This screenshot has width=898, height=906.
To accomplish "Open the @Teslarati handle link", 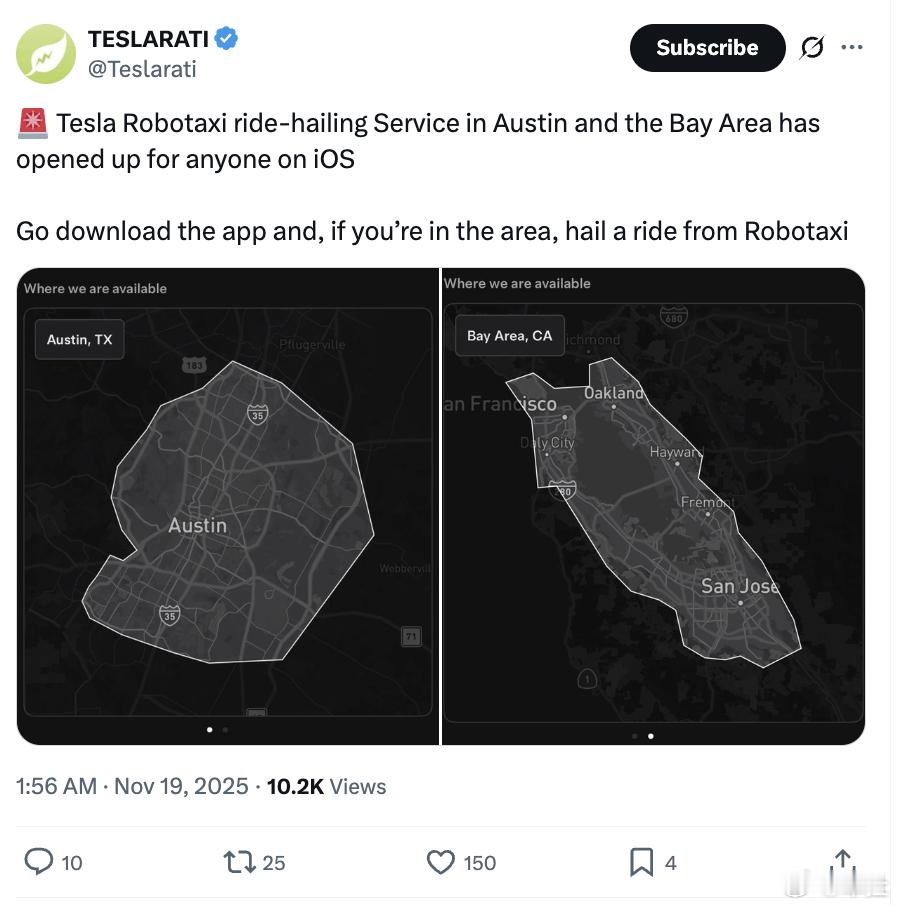I will pos(142,69).
